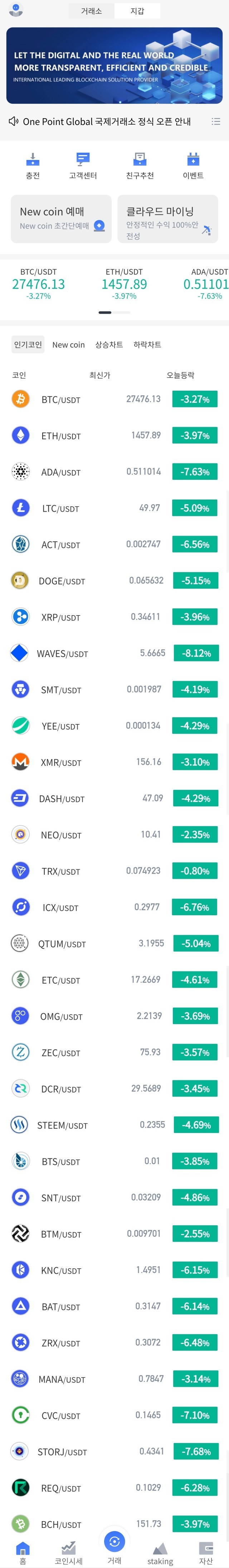Image resolution: width=229 pixels, height=1568 pixels.
Task: Open the 이벤트 calendar icon
Action: 193,160
